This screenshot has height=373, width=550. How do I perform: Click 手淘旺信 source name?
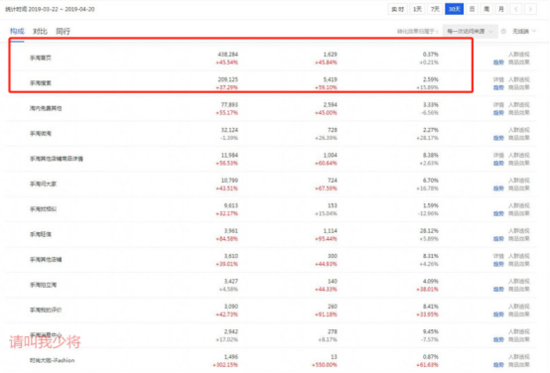(40, 234)
